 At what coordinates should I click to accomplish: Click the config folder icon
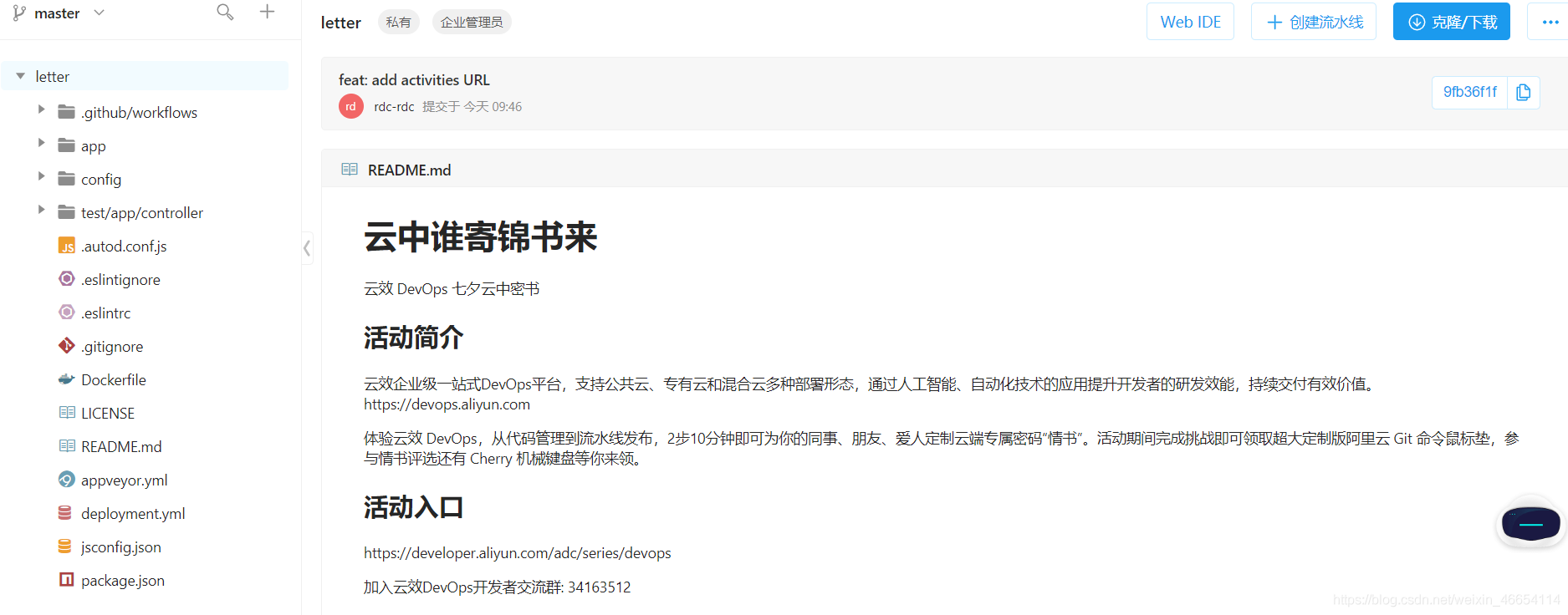[x=66, y=179]
